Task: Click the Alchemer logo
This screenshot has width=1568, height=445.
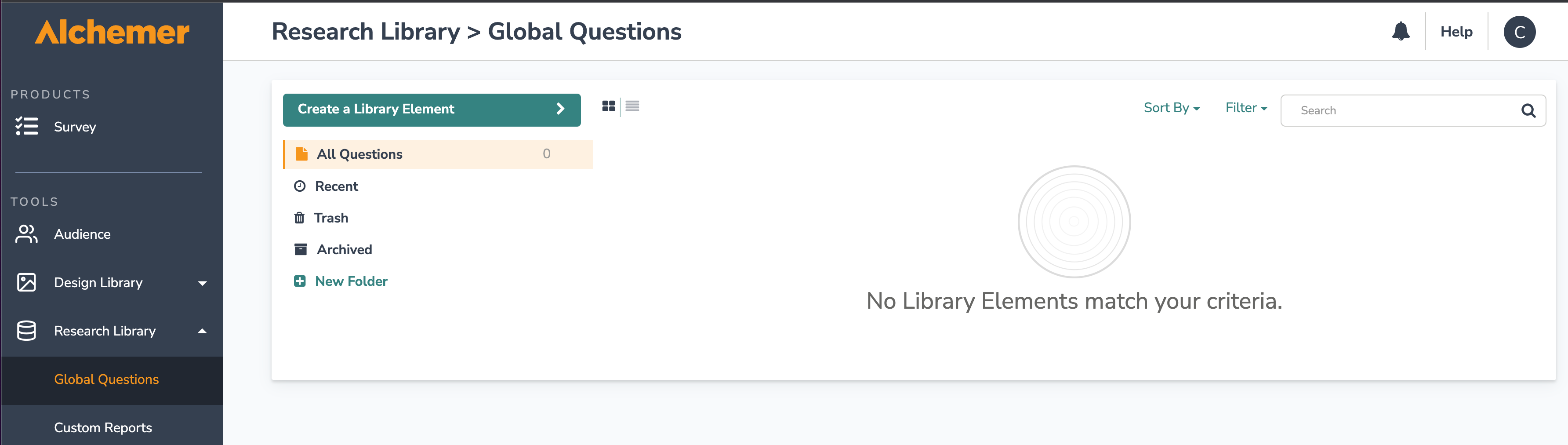Action: [112, 32]
